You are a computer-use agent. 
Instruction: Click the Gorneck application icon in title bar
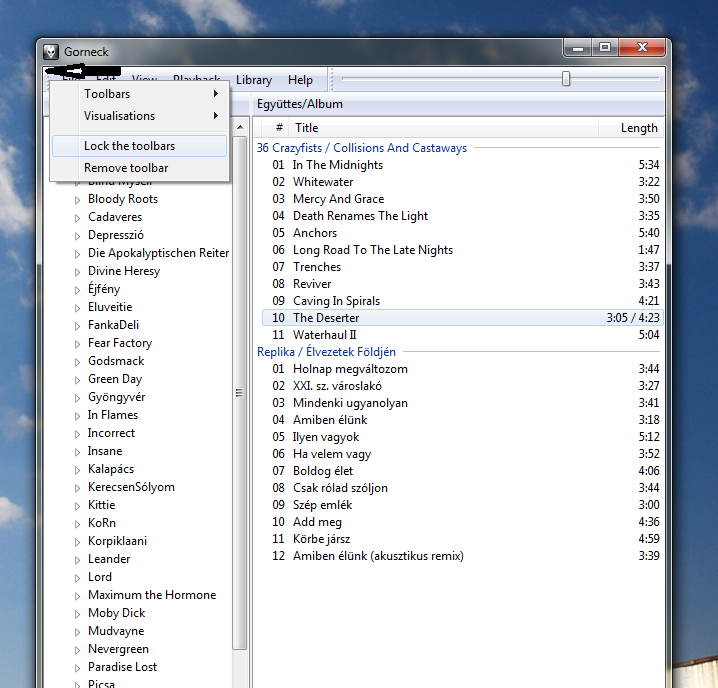click(x=51, y=52)
